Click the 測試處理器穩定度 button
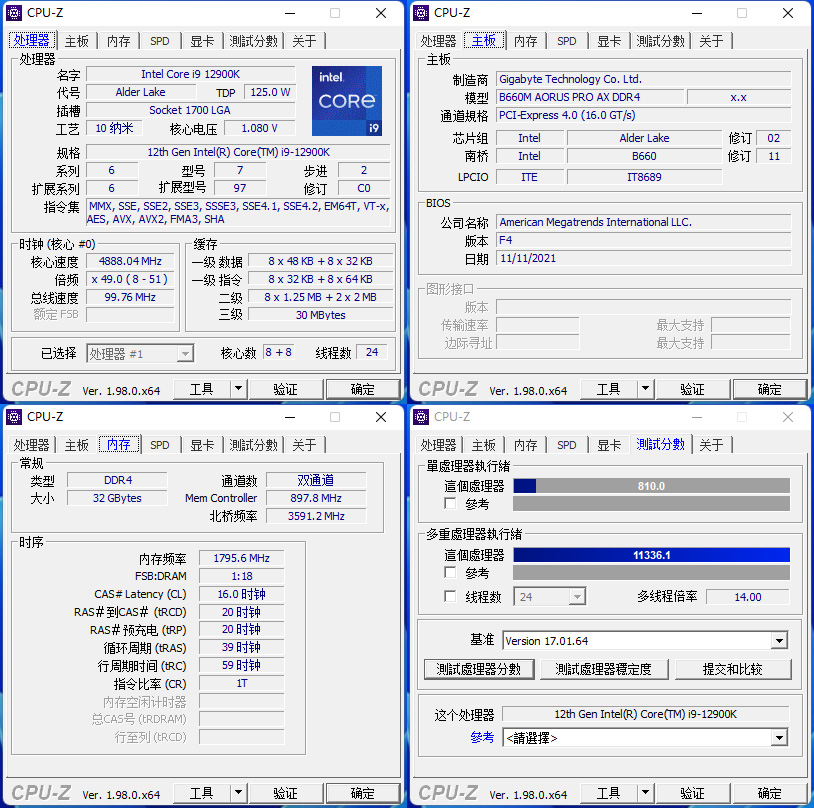814x808 pixels. (x=604, y=669)
